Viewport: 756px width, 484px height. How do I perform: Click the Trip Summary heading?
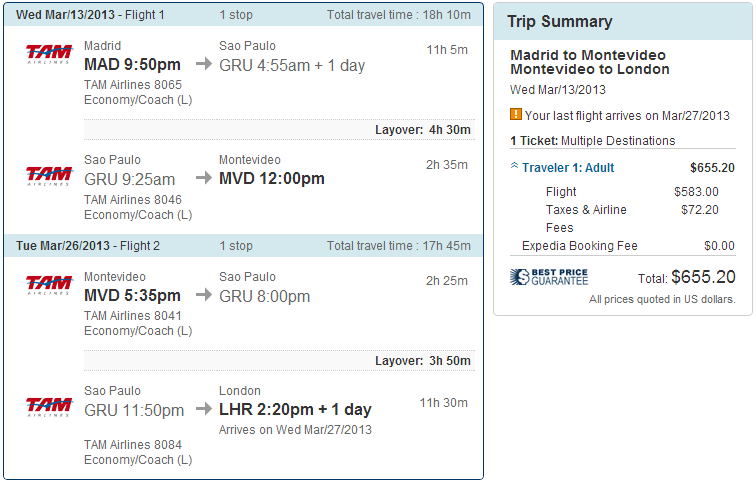pos(559,22)
